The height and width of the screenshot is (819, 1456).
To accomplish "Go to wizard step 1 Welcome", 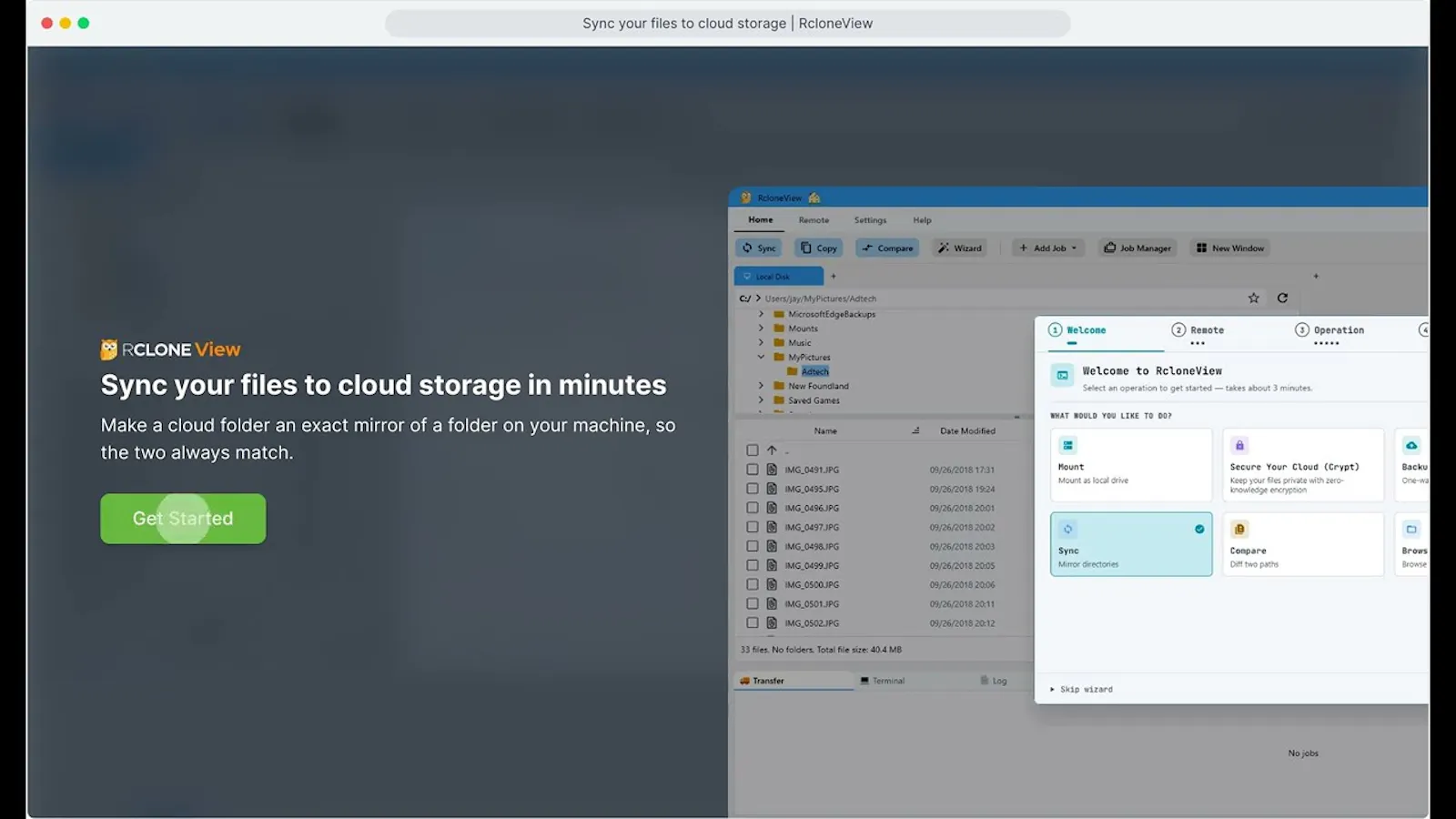I will point(1077,330).
